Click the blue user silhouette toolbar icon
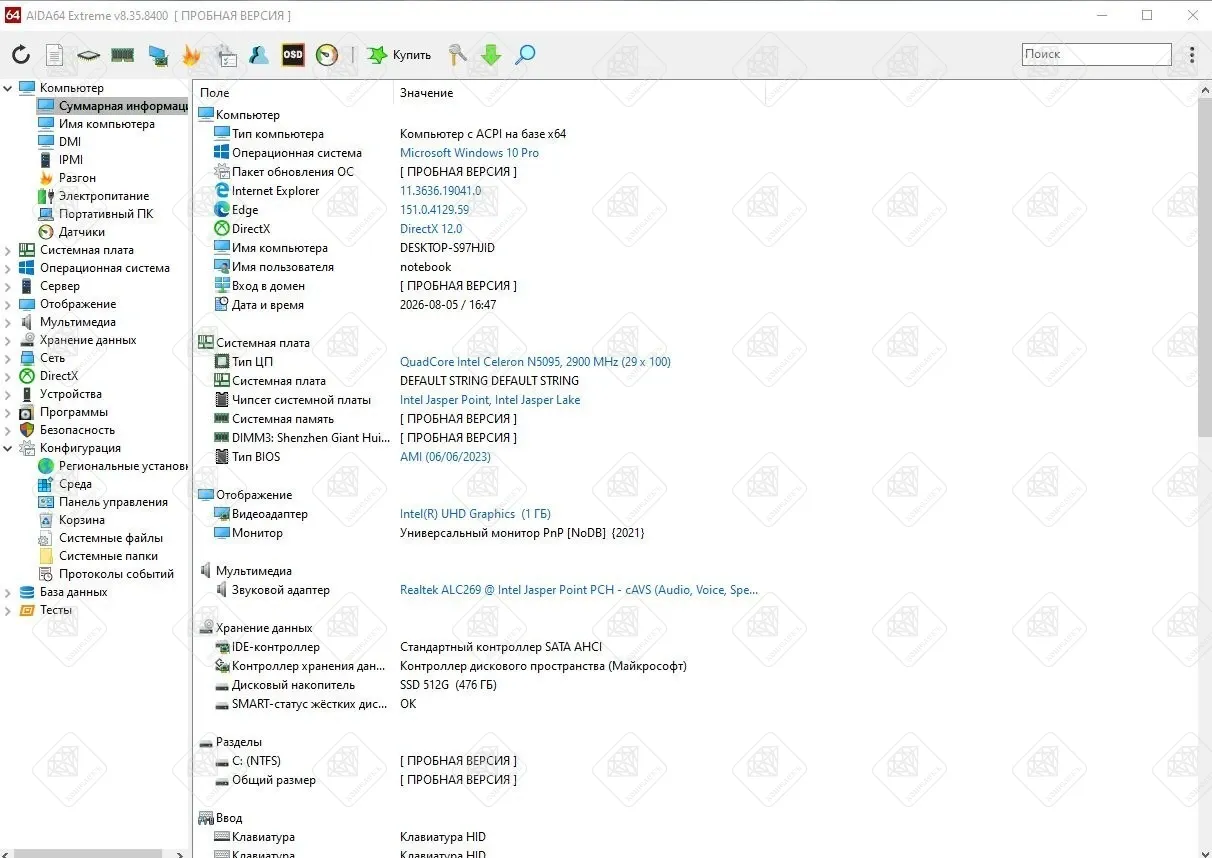This screenshot has width=1212, height=858. click(x=259, y=55)
